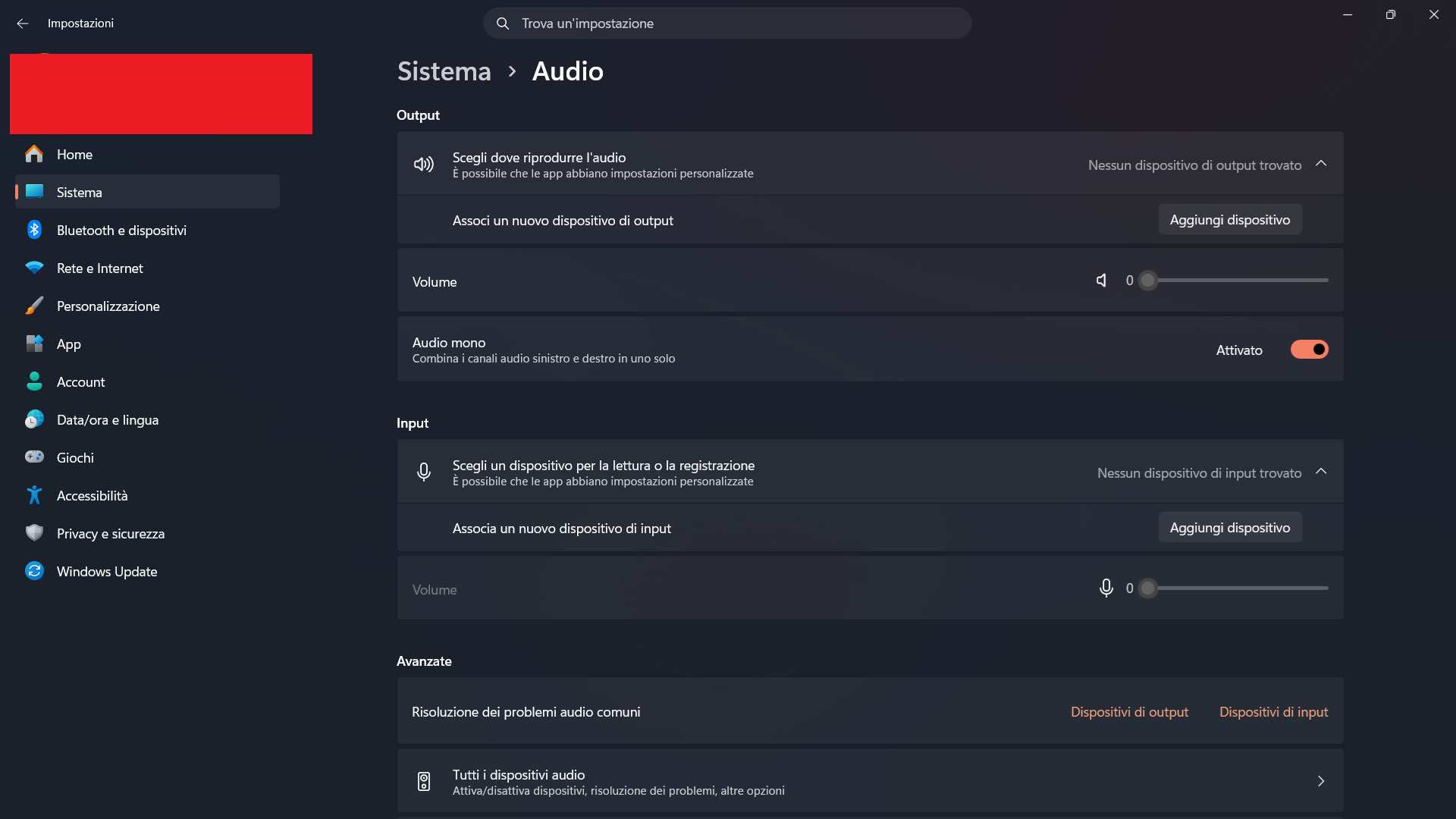Image resolution: width=1456 pixels, height=819 pixels.
Task: Click the Giochi controller icon
Action: pos(34,457)
